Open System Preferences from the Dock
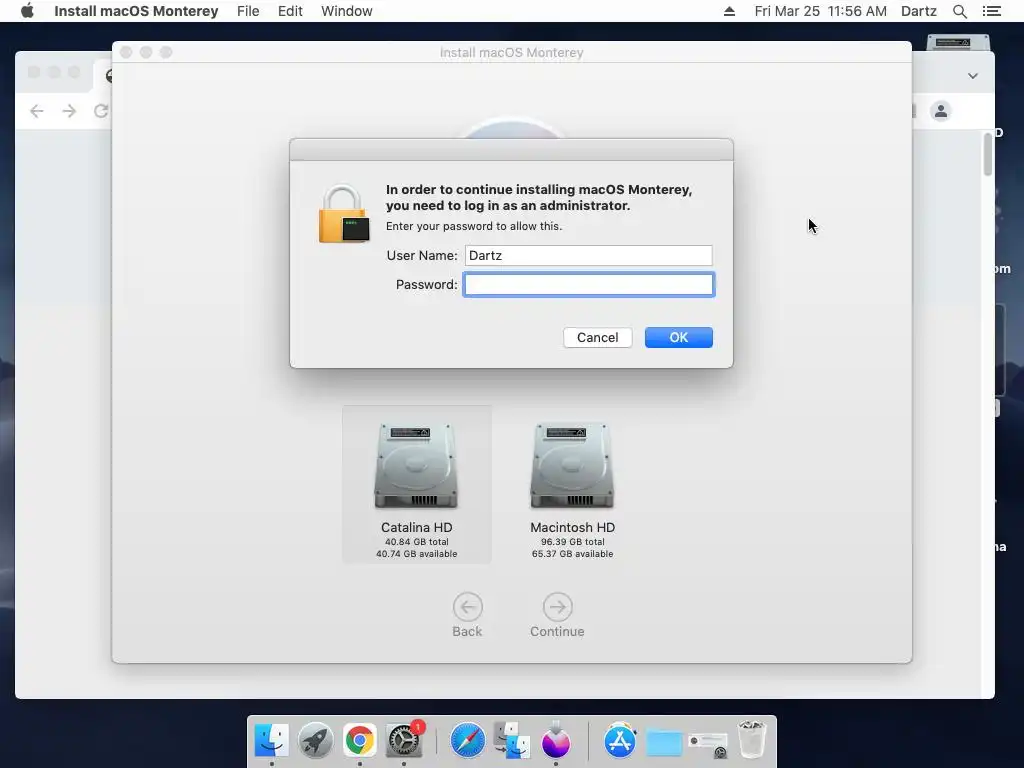This screenshot has width=1024, height=768. point(404,741)
